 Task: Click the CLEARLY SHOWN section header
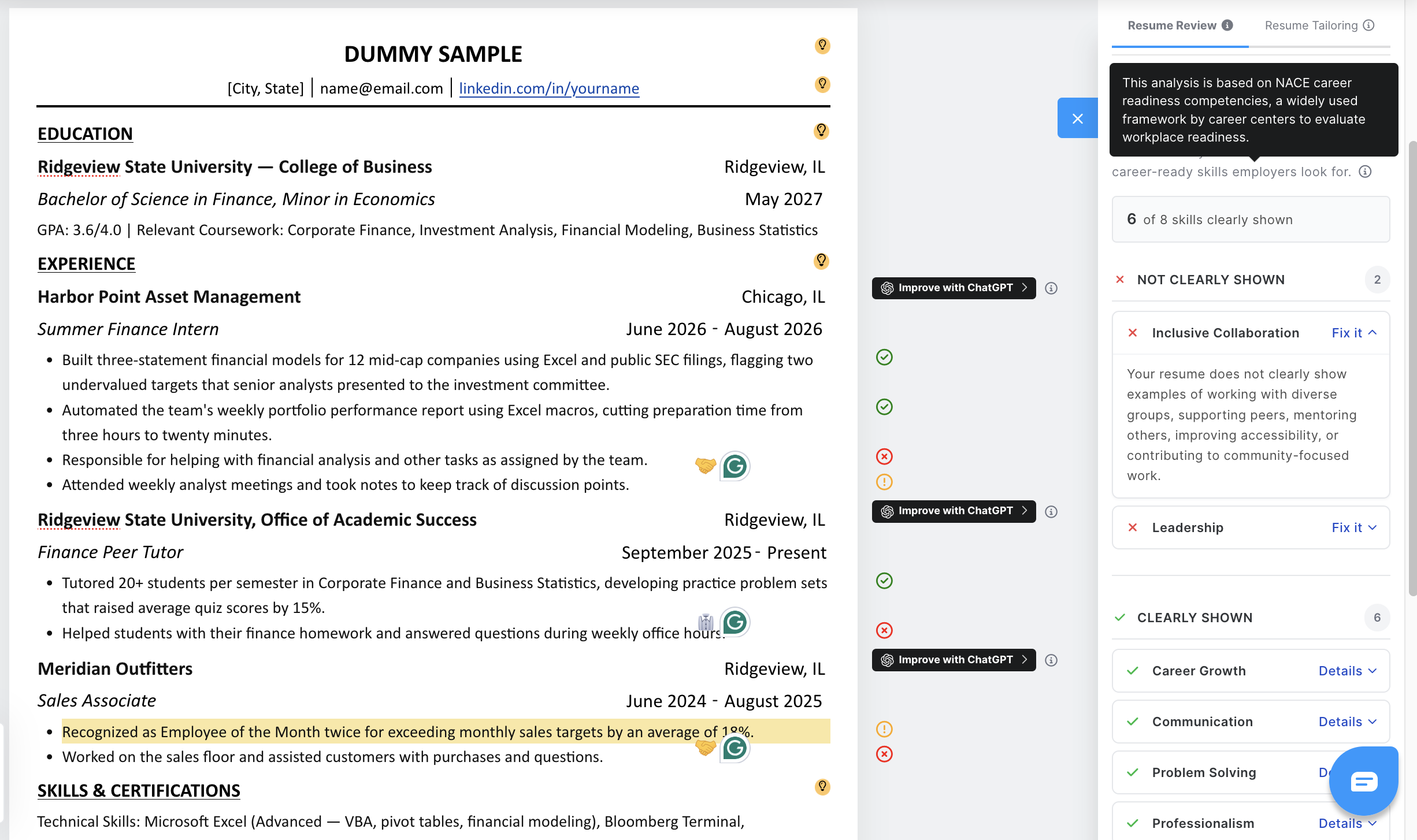1251,618
